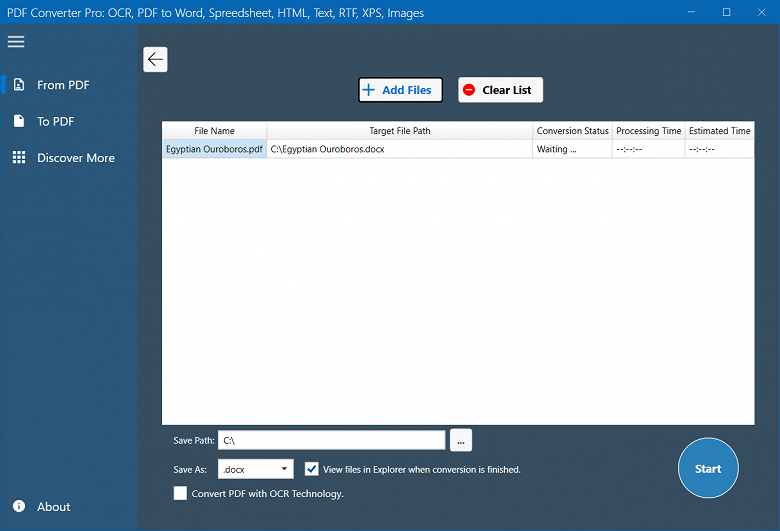Screen dimensions: 780x531
Task: Minimize the PDF Converter Pro window
Action: [691, 12]
